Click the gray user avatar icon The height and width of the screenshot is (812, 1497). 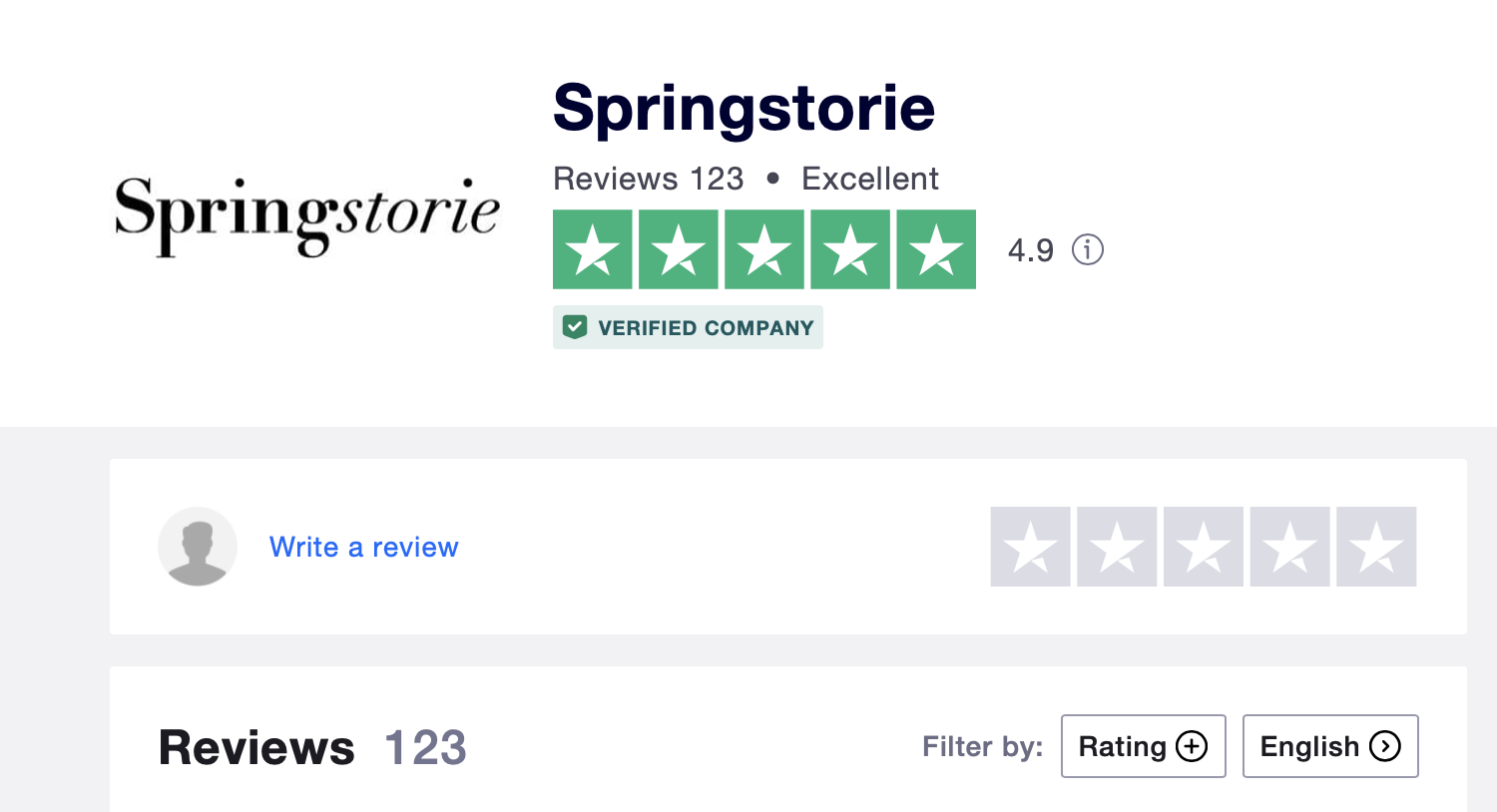point(198,547)
